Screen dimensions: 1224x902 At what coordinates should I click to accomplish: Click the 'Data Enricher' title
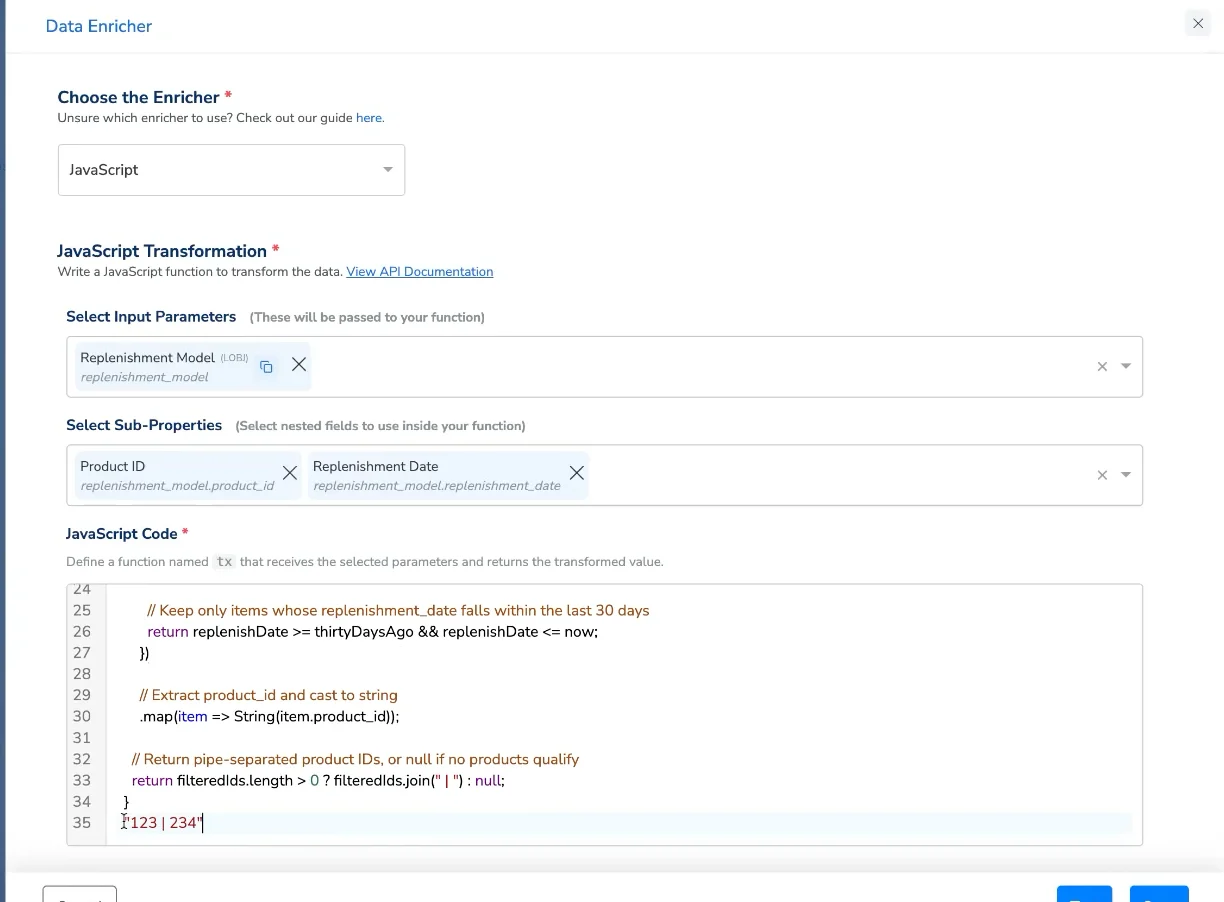point(99,26)
